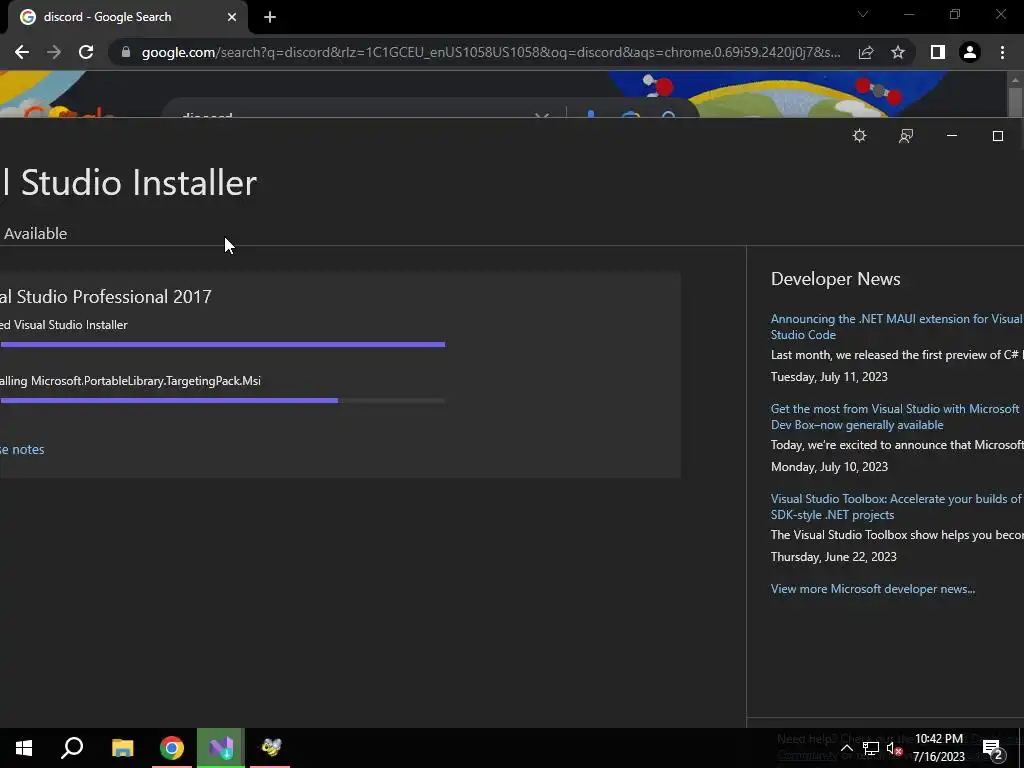Minimize the Visual Studio Installer window
1024x768 pixels.
coord(952,136)
